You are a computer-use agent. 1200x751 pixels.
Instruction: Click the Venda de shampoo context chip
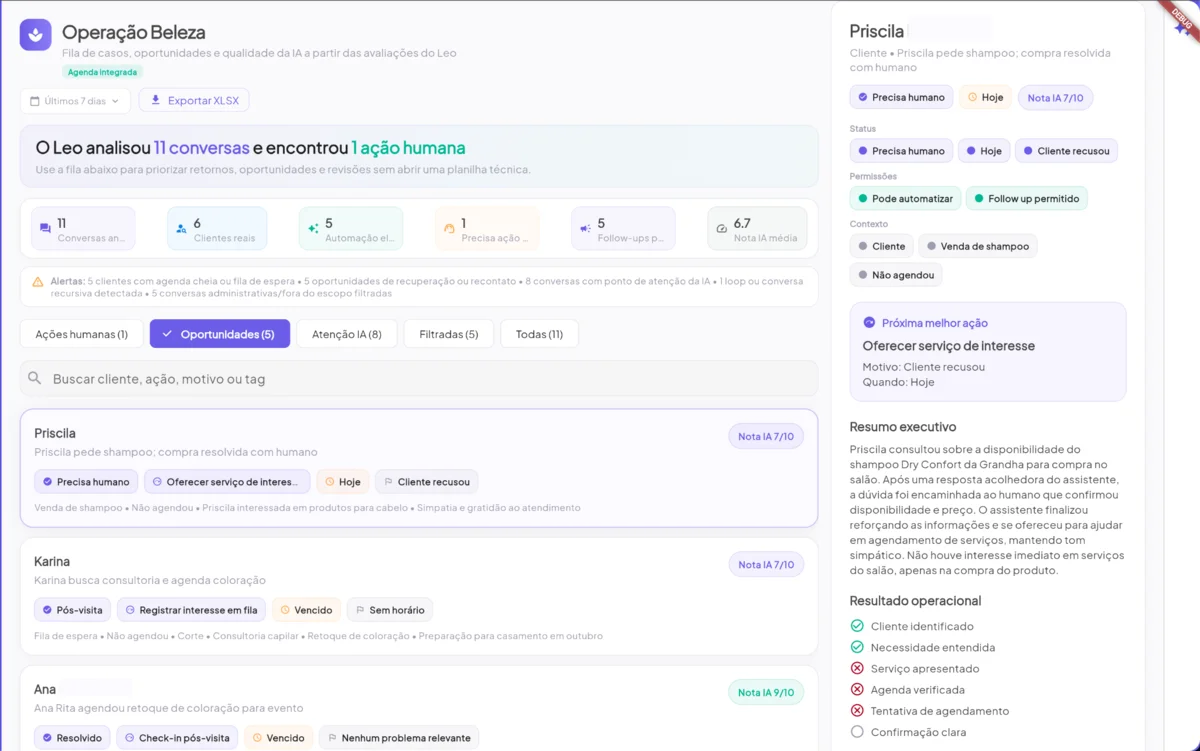click(978, 246)
